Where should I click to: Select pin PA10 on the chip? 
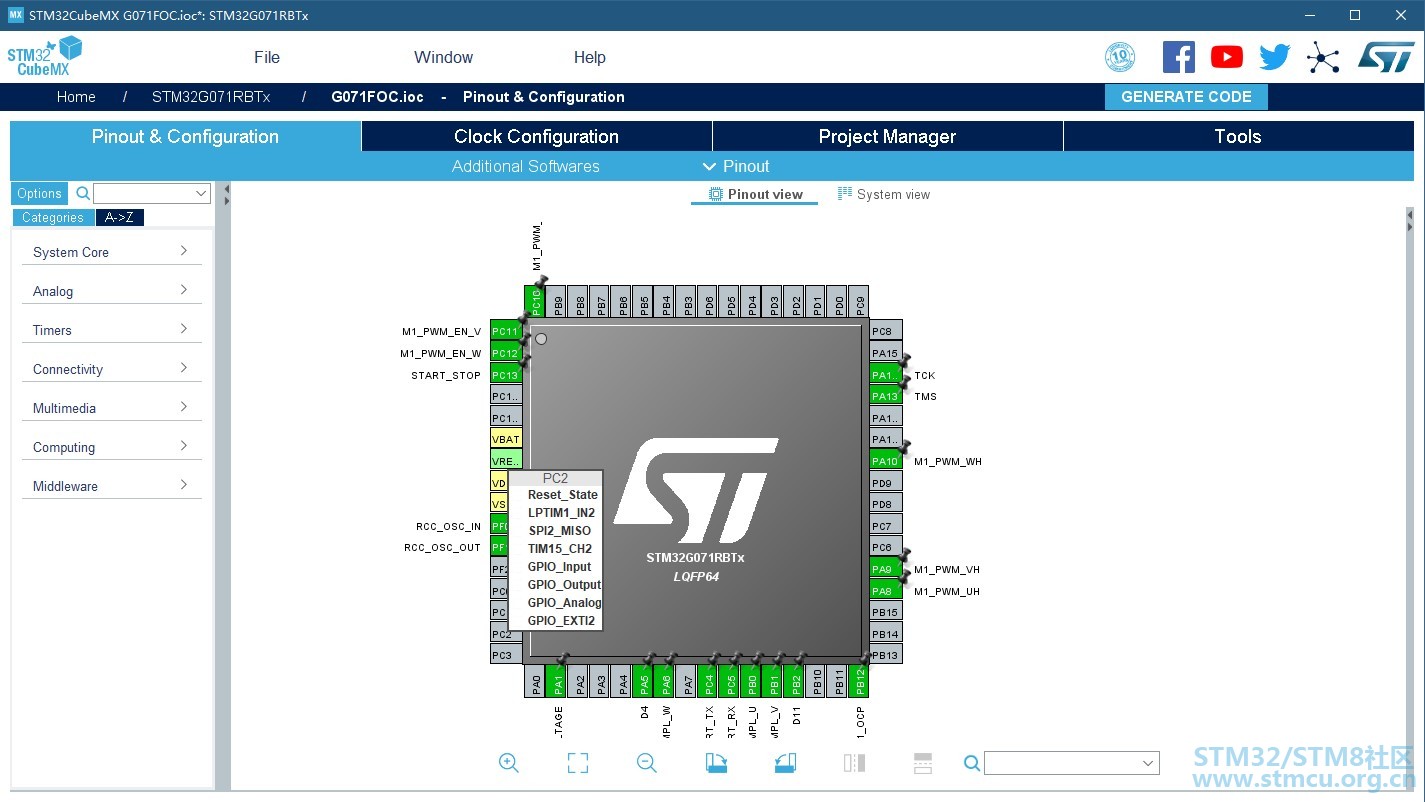[x=886, y=461]
